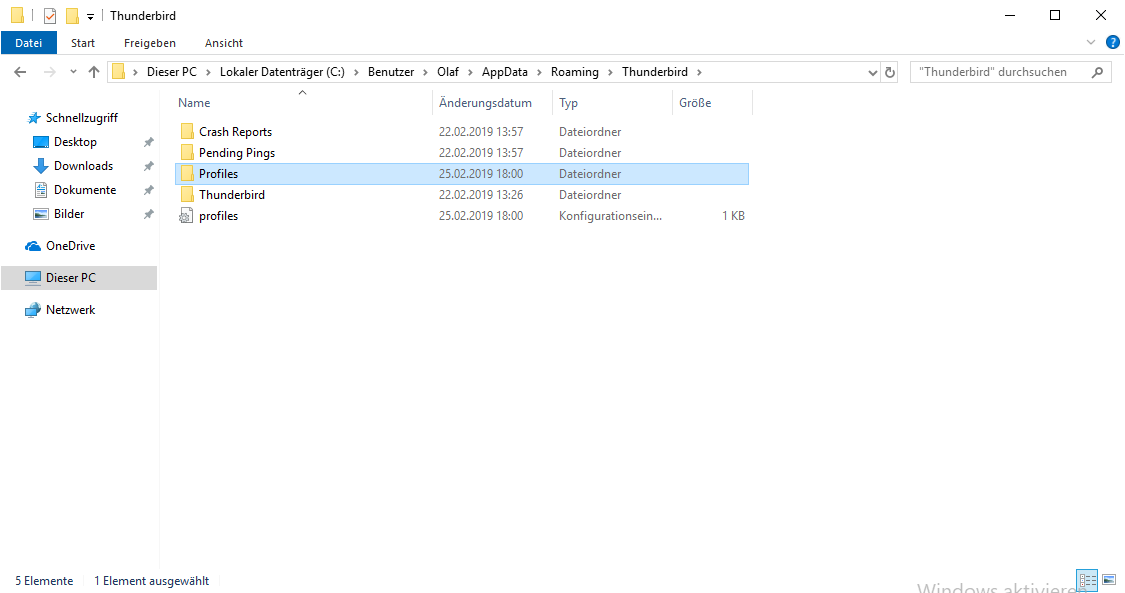Click the lowercase profiles file name

(219, 216)
